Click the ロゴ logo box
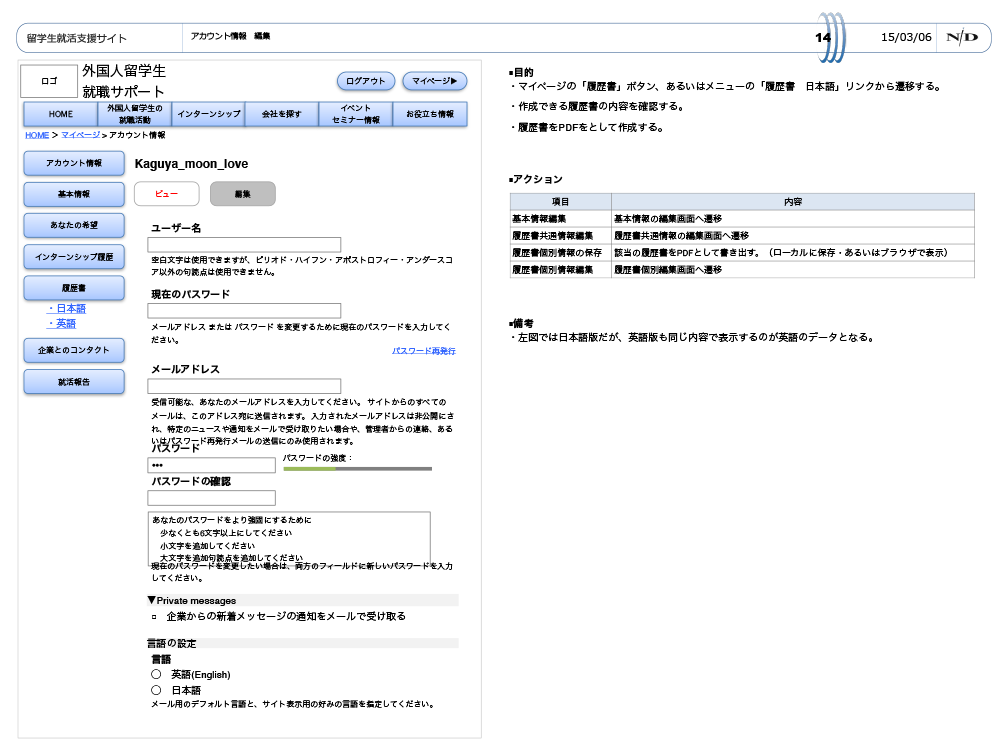This screenshot has height=756, width=1008. [49, 82]
